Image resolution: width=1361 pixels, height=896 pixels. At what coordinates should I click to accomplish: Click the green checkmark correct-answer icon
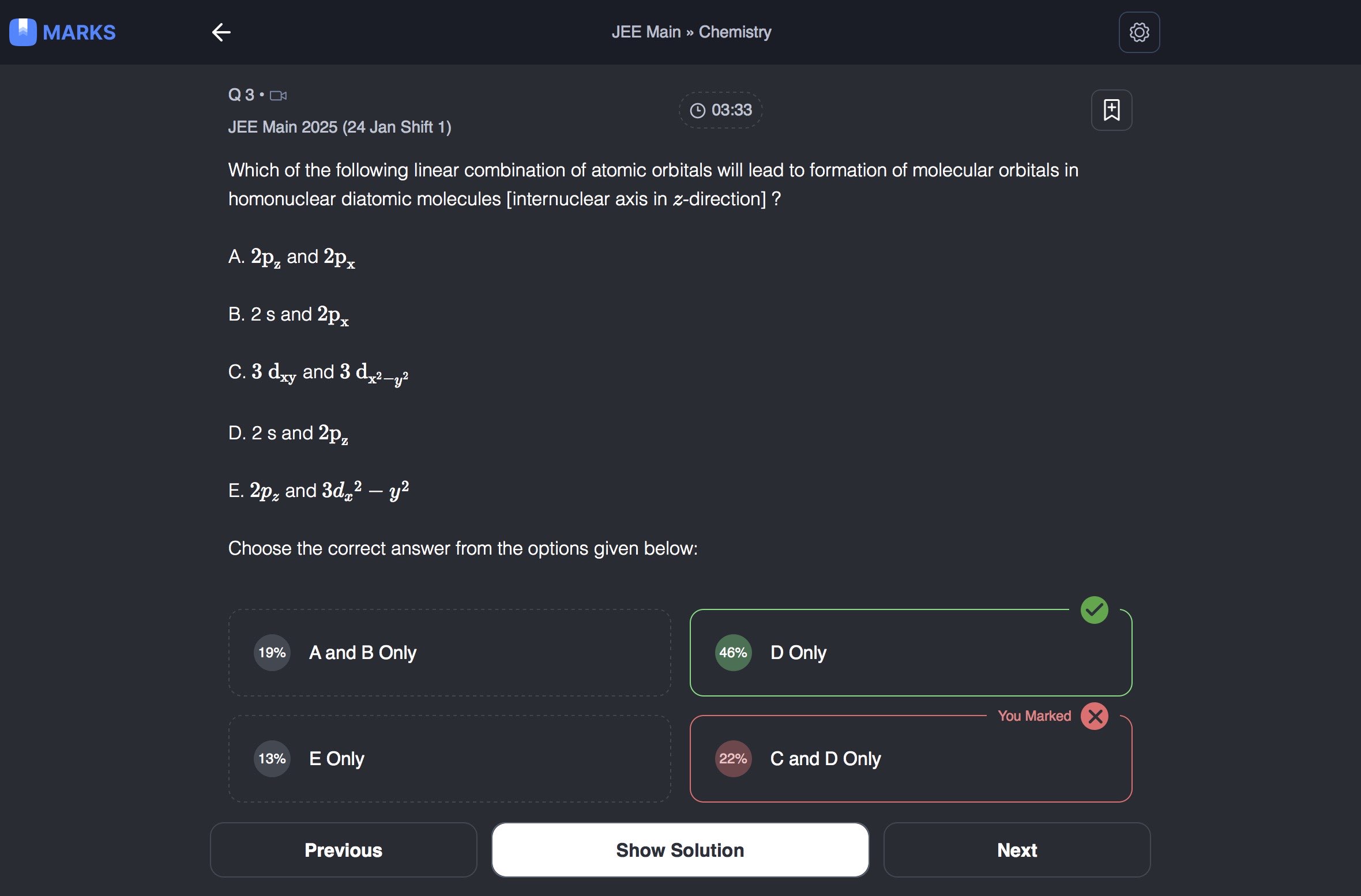[x=1094, y=610]
